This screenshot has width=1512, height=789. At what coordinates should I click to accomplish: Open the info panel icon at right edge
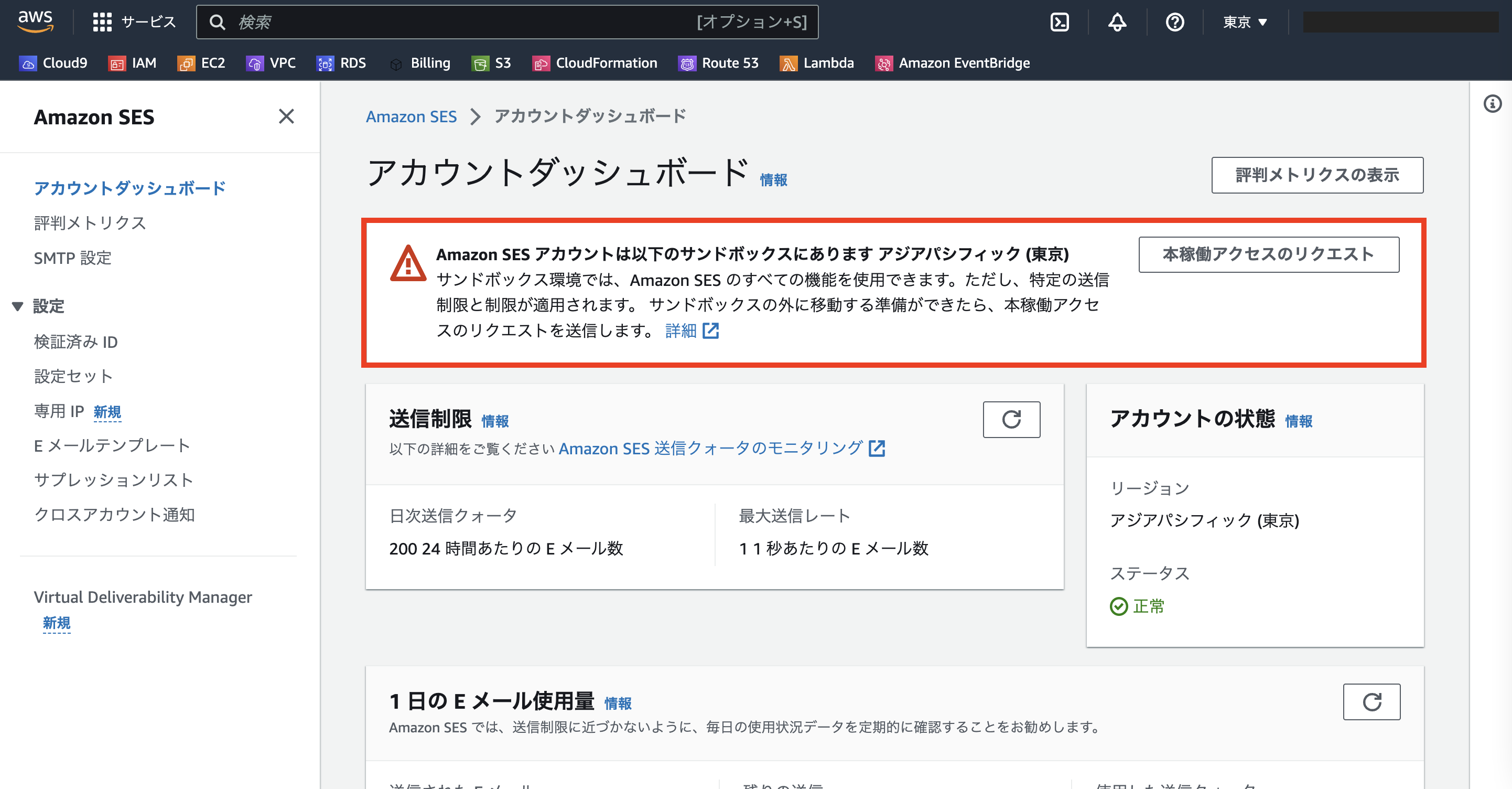pyautogui.click(x=1492, y=104)
